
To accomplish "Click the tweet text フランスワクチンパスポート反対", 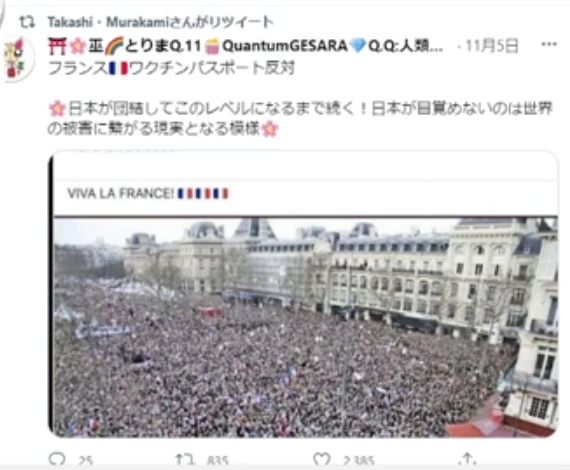I will 171,68.
